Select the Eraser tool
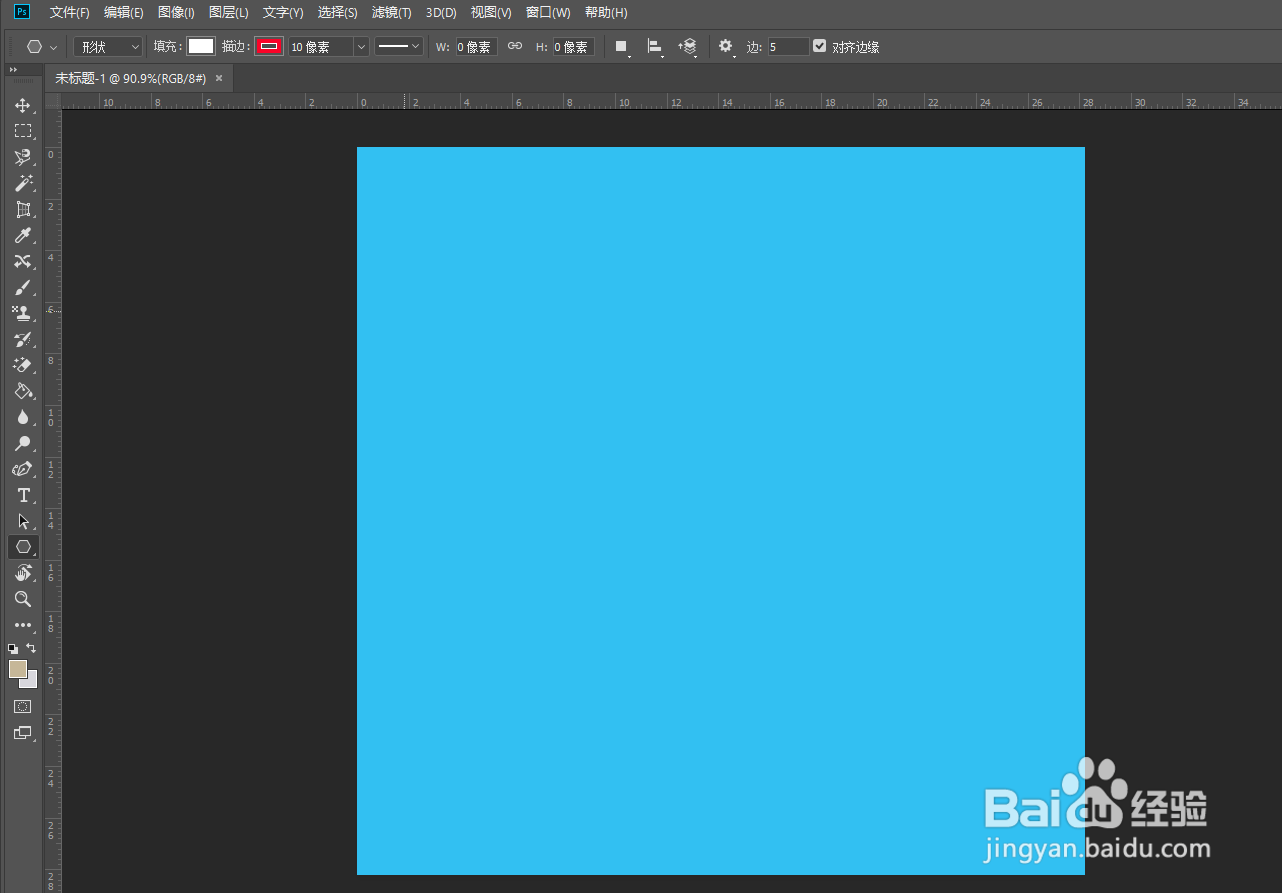Viewport: 1282px width, 893px height. [22, 365]
